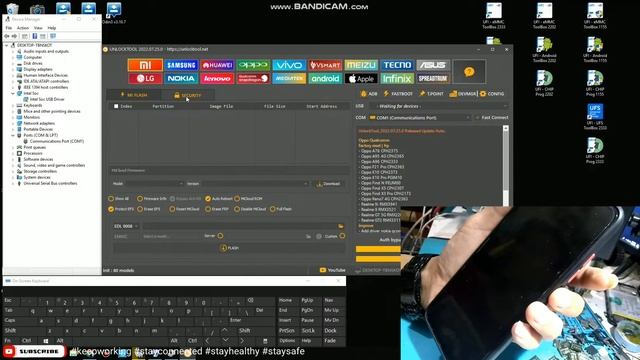Screen dimensions: 640x360
Task: Open the CONFIG button
Action: (x=492, y=94)
